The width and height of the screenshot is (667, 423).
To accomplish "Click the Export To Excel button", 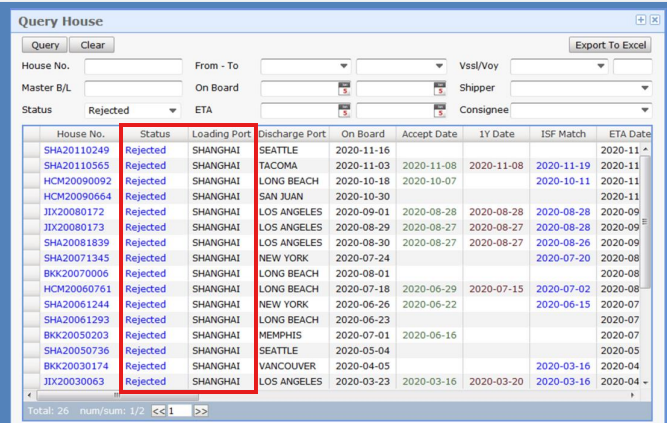I will tap(609, 45).
